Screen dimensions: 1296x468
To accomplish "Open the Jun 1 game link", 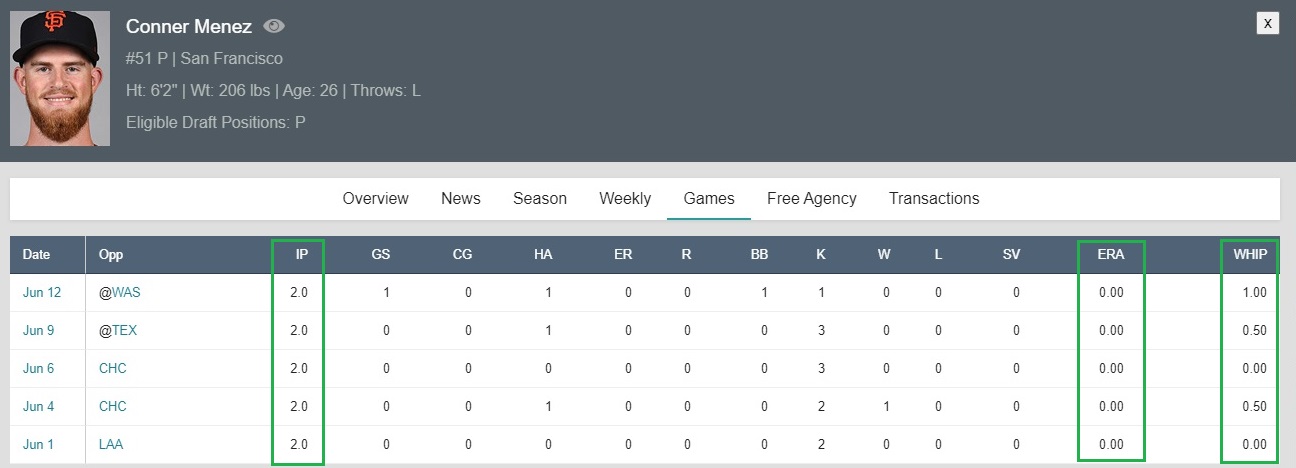I will (x=39, y=445).
